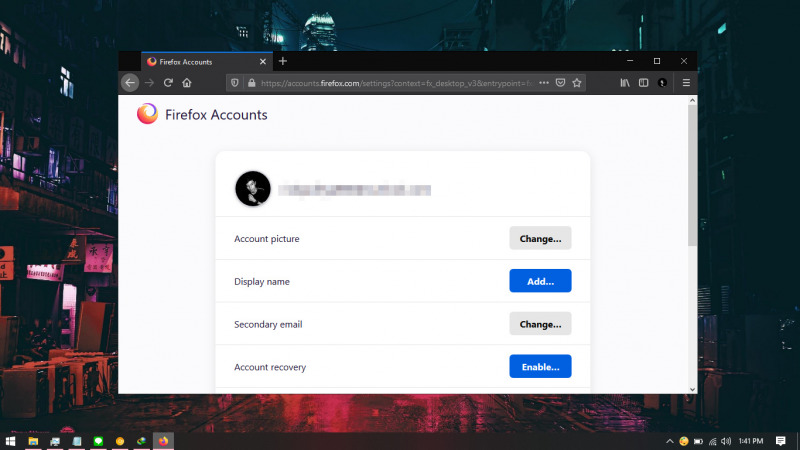Open the page actions ellipsis menu

click(544, 83)
